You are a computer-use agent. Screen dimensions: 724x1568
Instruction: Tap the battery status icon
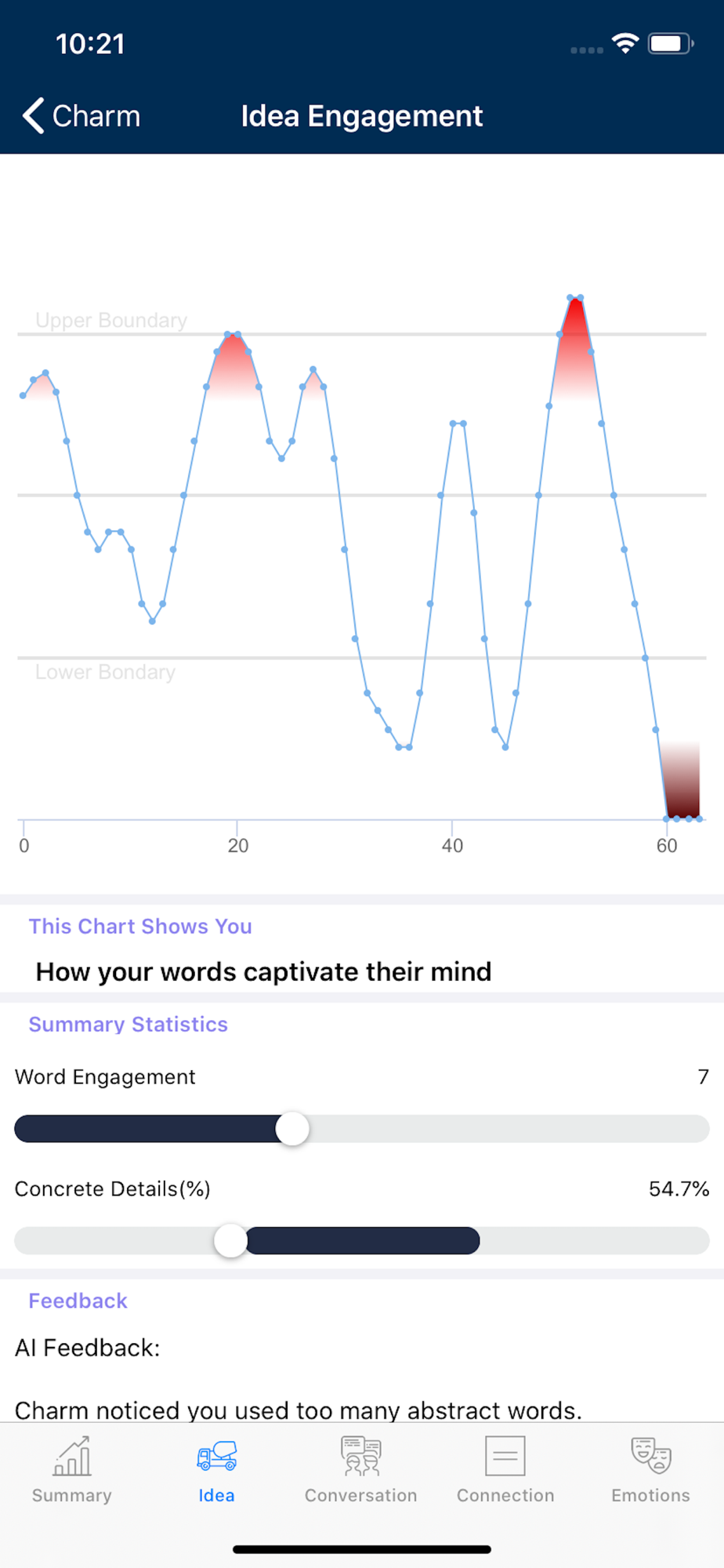[x=671, y=43]
